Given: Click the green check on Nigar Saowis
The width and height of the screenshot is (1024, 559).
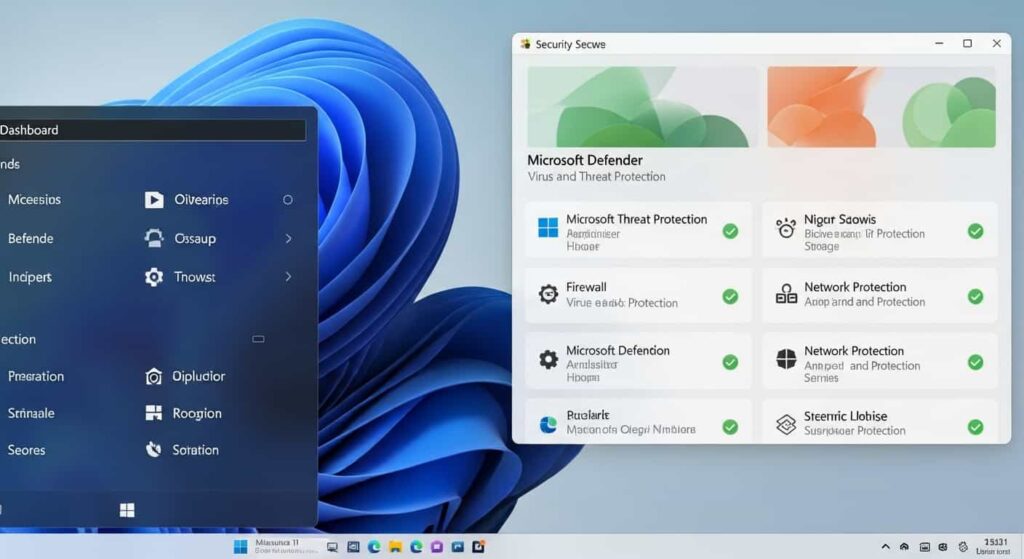Looking at the screenshot, I should [x=976, y=231].
